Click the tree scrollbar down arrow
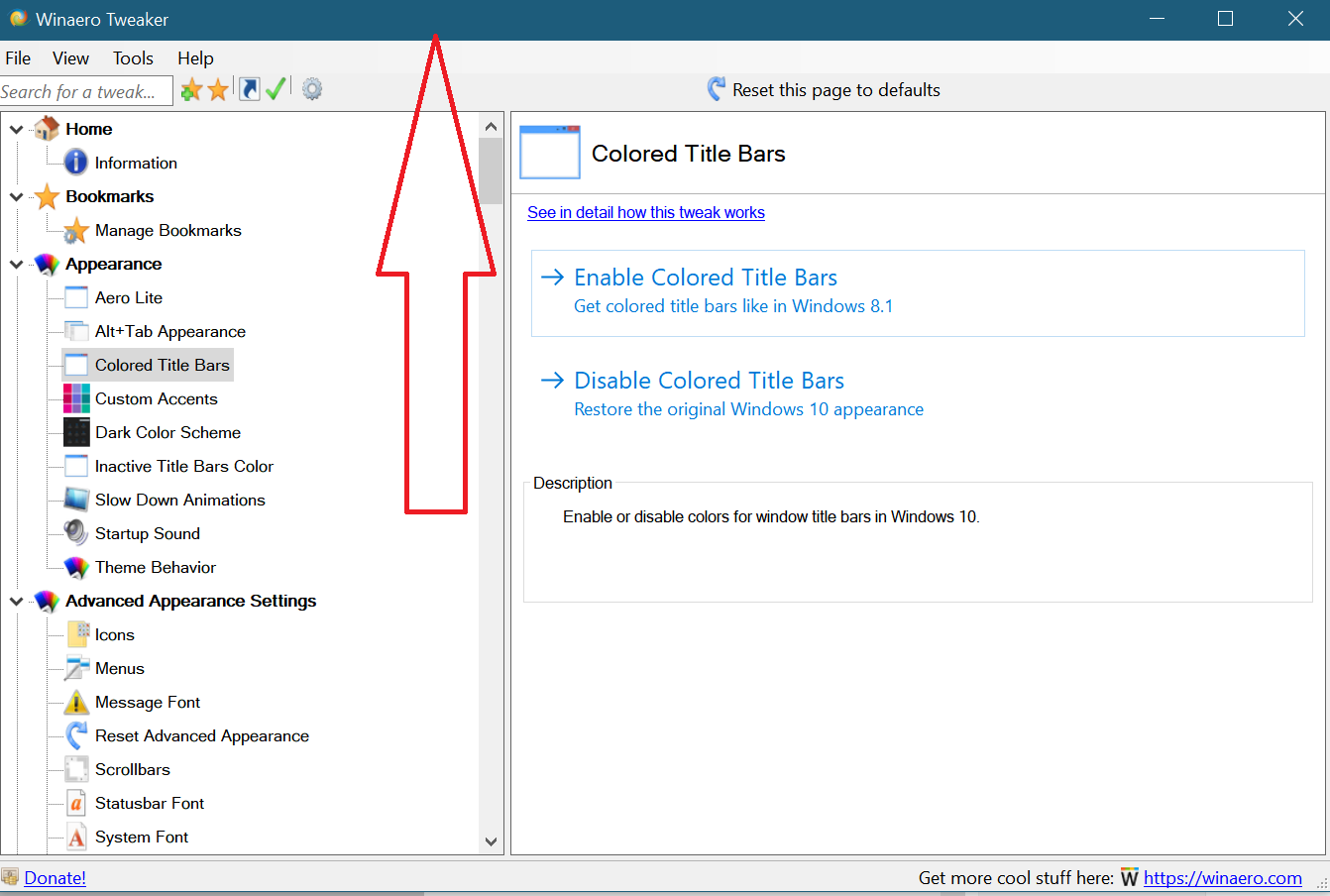The width and height of the screenshot is (1330, 896). click(x=491, y=840)
